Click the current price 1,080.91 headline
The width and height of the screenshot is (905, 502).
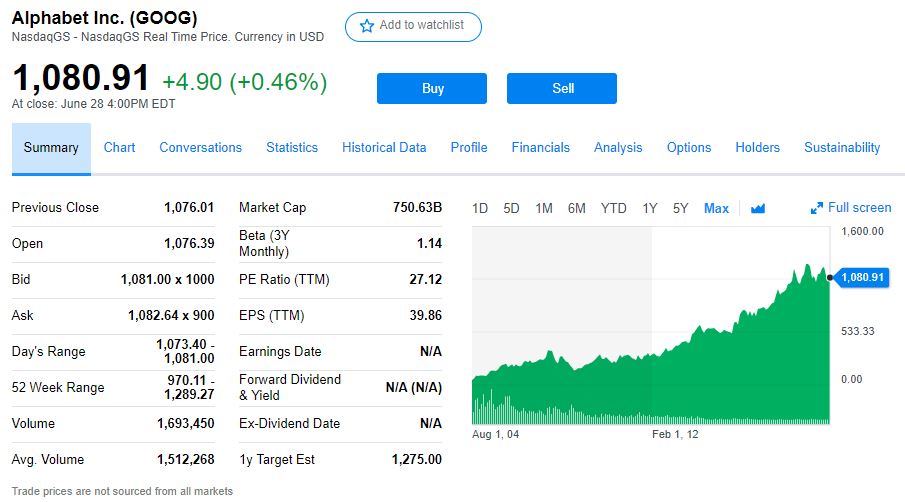tap(81, 78)
